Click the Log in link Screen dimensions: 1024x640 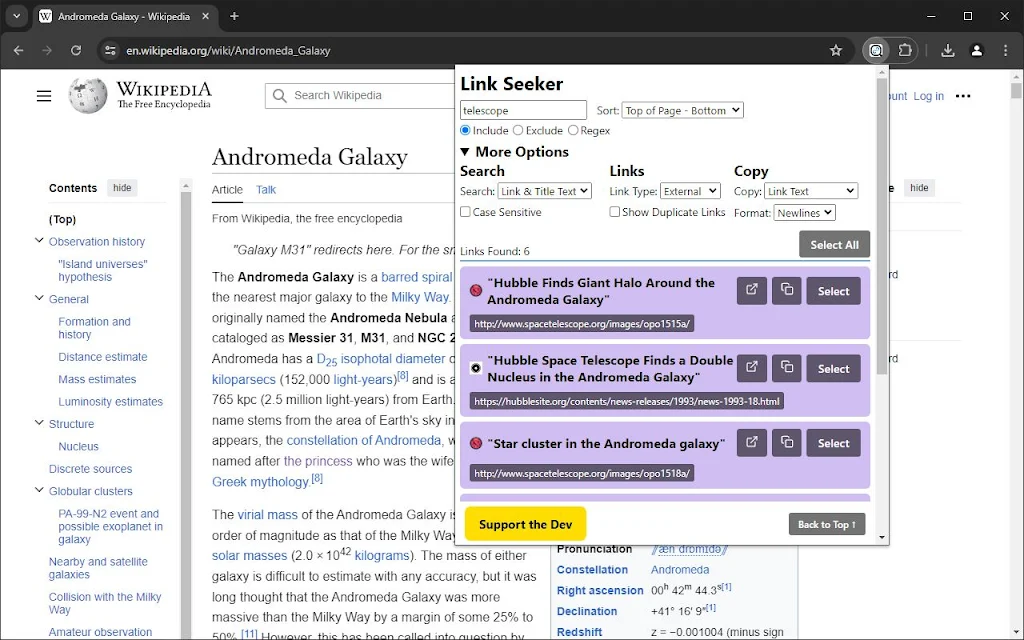pos(928,96)
